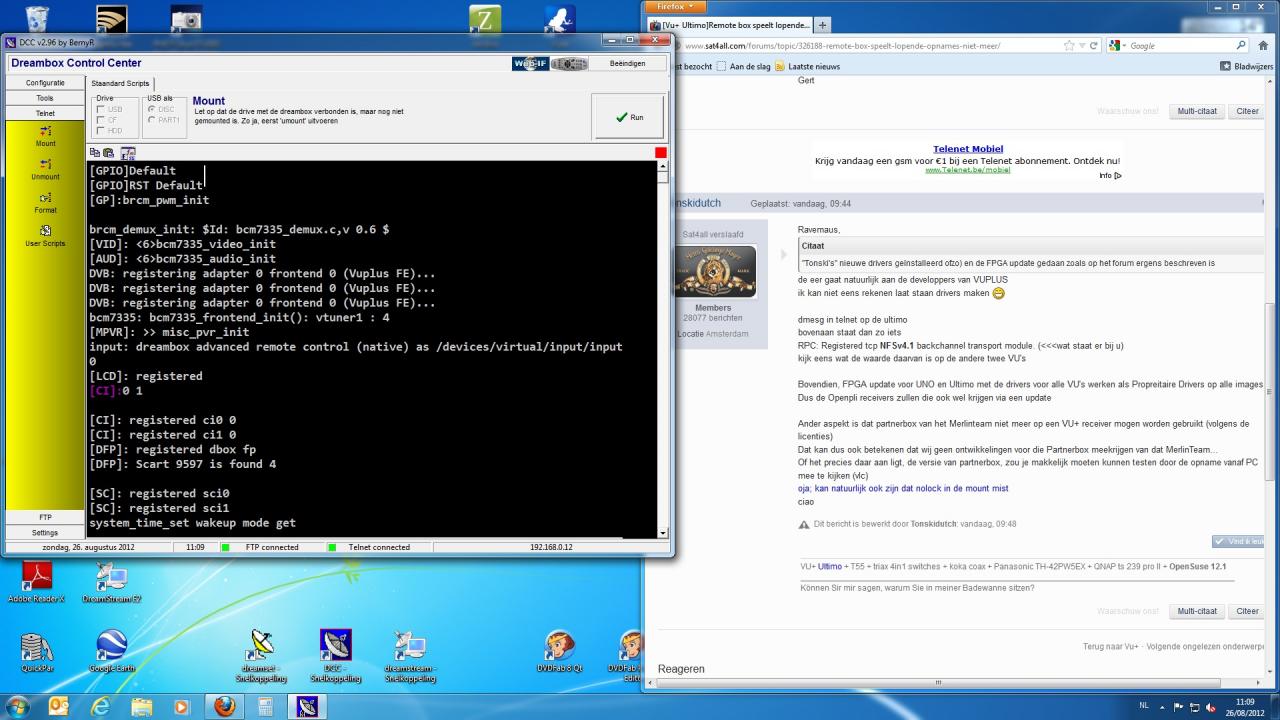The width and height of the screenshot is (1280, 720).
Task: Select the Mount script icon in DCC sidebar
Action: [45, 131]
